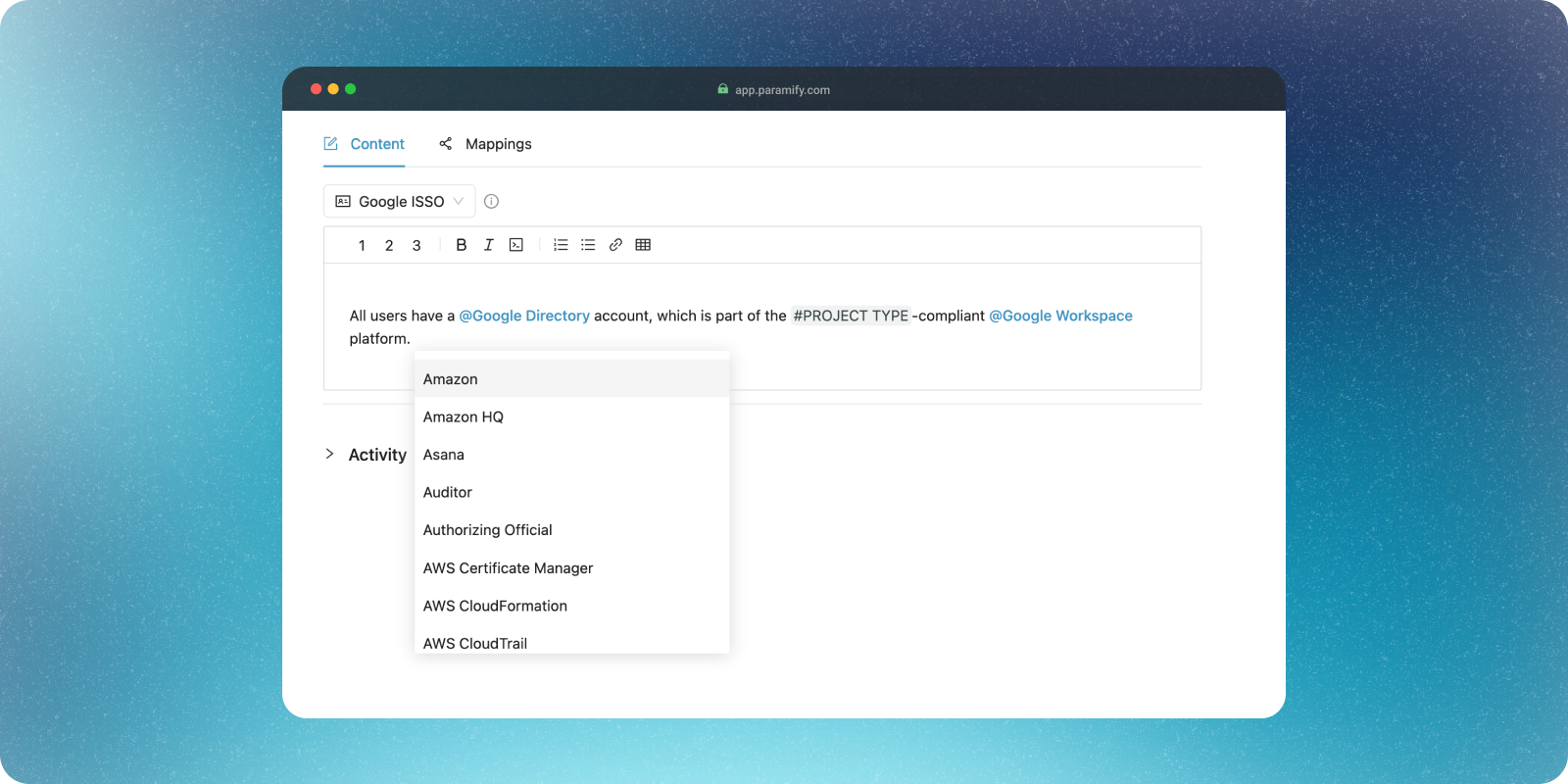The width and height of the screenshot is (1568, 784).
Task: Choose Asana in the suggestions
Action: point(572,455)
